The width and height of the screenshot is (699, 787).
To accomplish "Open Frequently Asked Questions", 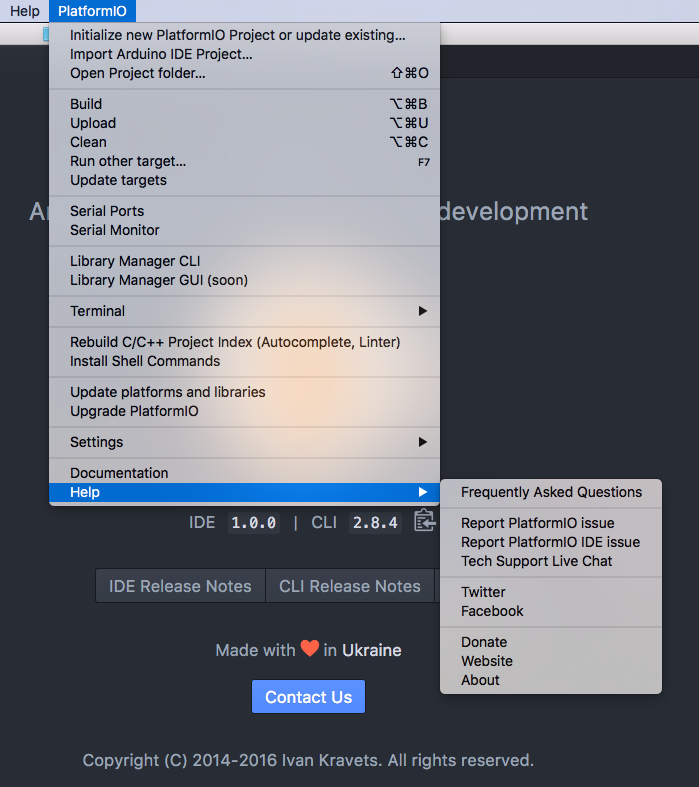I will [551, 492].
